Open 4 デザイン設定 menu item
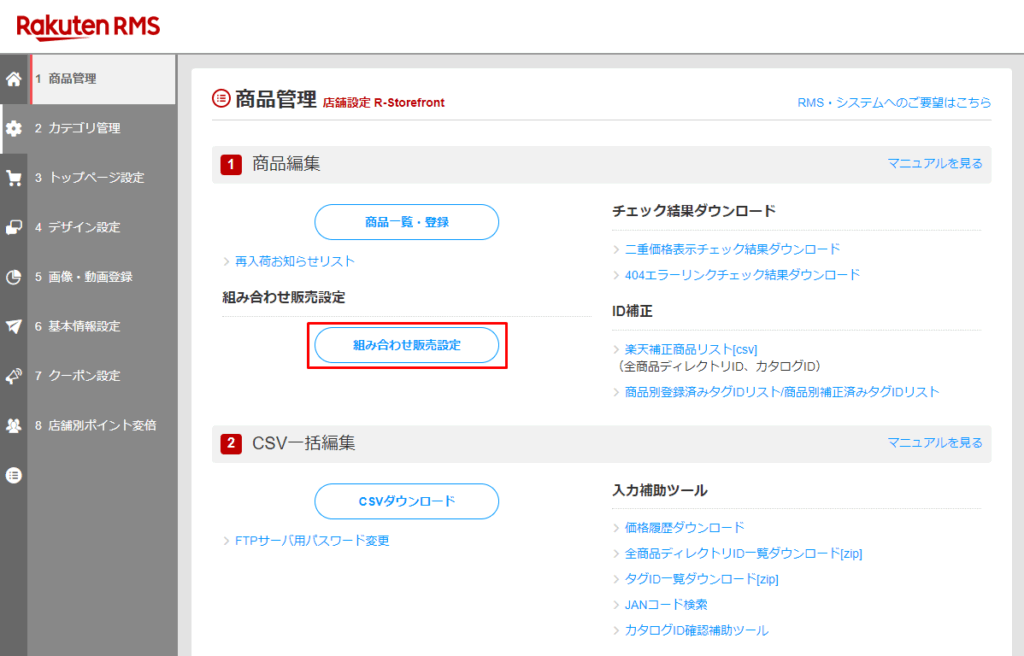The image size is (1024, 656). 101,227
